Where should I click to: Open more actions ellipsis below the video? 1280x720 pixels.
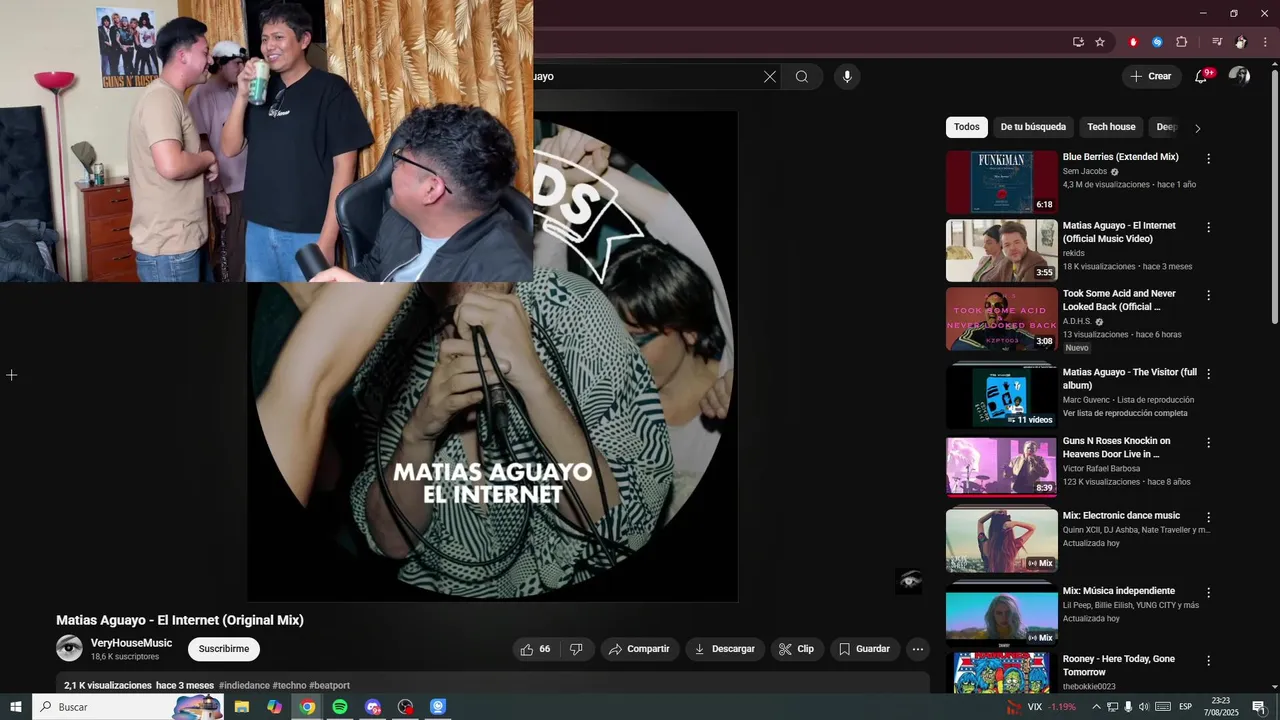(x=918, y=649)
